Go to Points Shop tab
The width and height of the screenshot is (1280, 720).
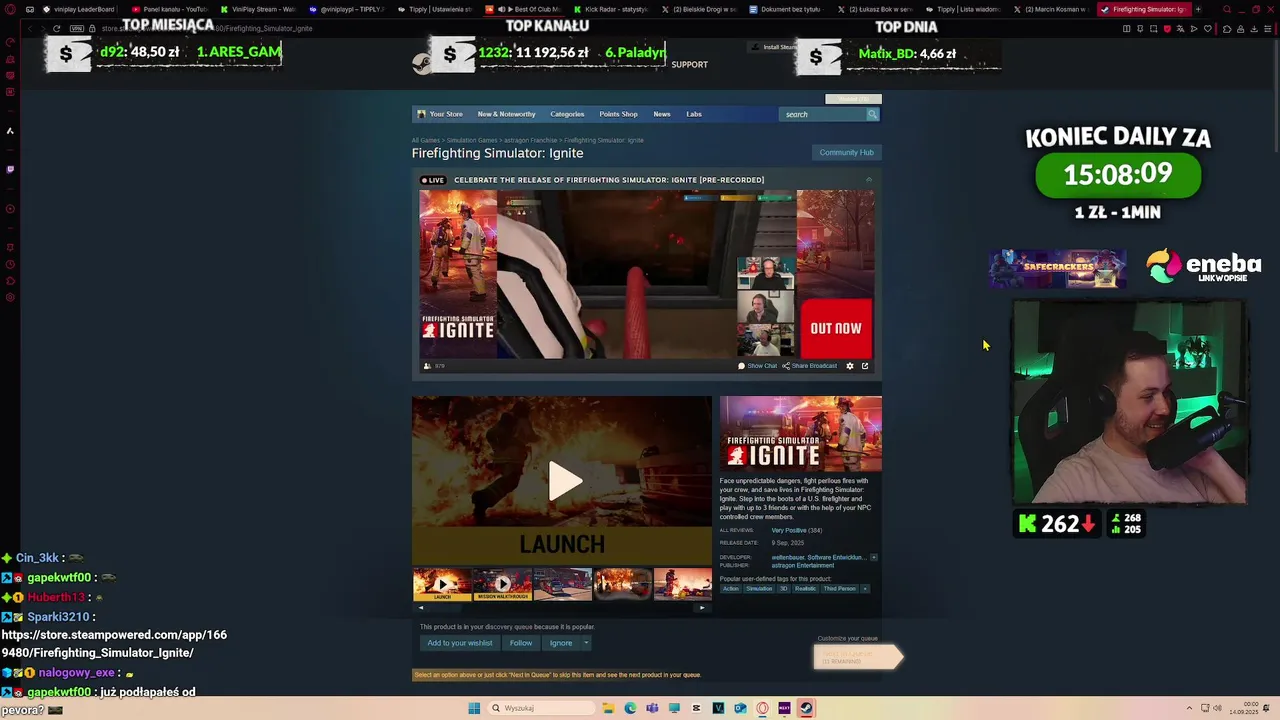click(x=618, y=114)
